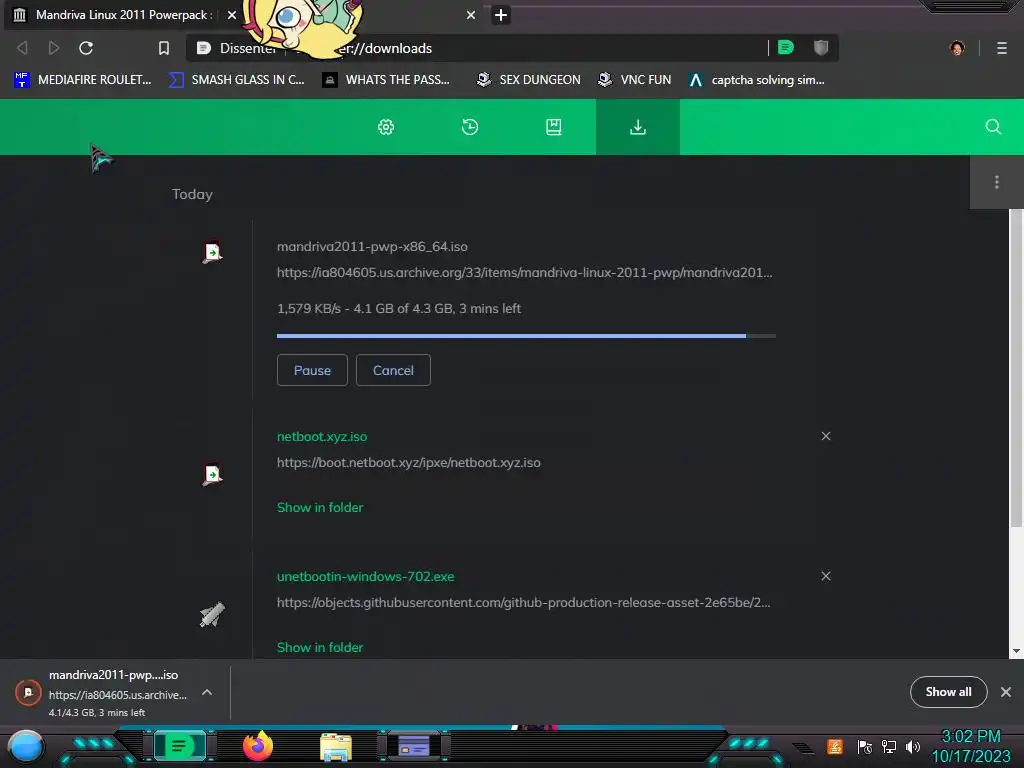
Task: Click the unetbootin application icon
Action: pyautogui.click(x=212, y=615)
